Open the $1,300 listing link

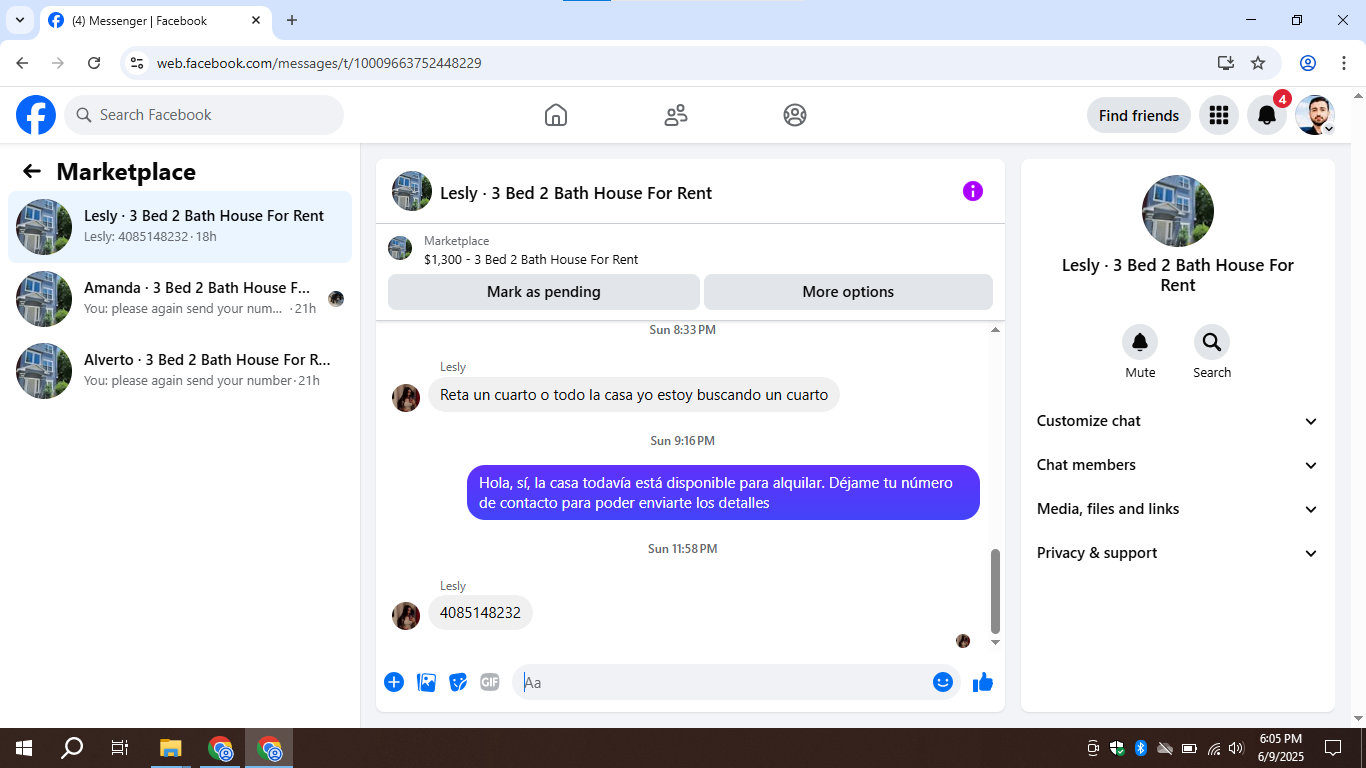point(531,259)
